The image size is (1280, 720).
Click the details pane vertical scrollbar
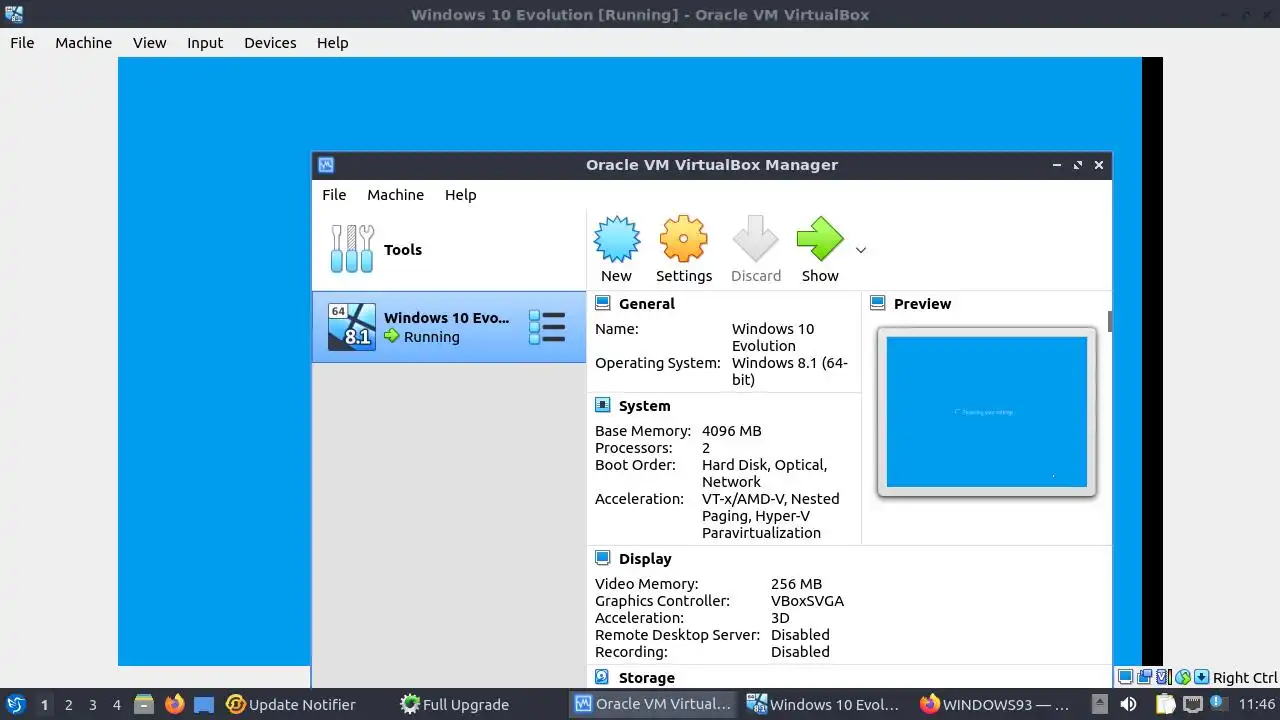pyautogui.click(x=1109, y=322)
